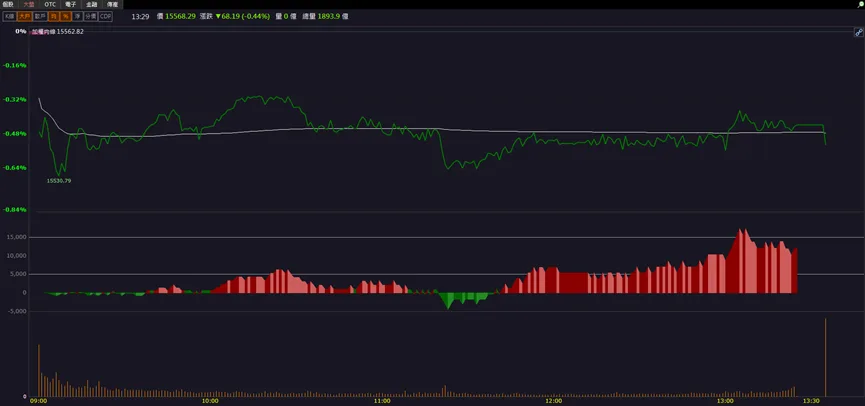Click the 5,000 axis label

click(x=19, y=274)
